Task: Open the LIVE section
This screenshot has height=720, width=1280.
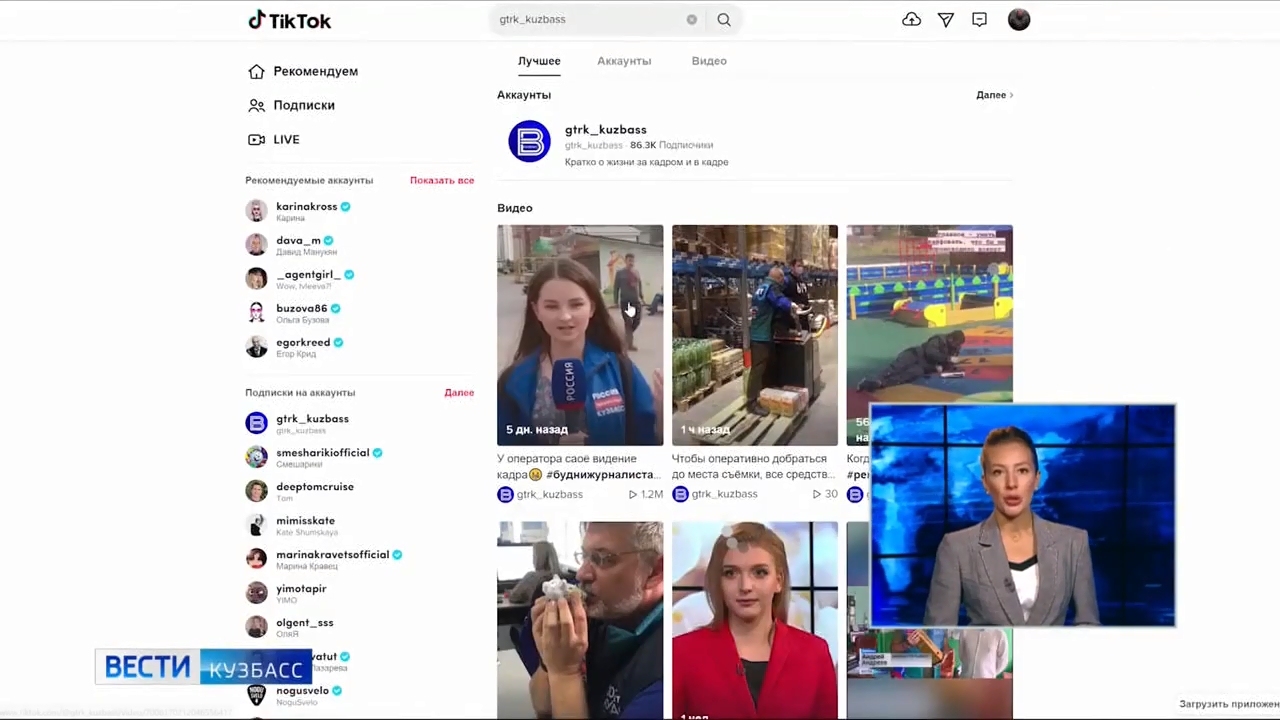Action: 285,139
